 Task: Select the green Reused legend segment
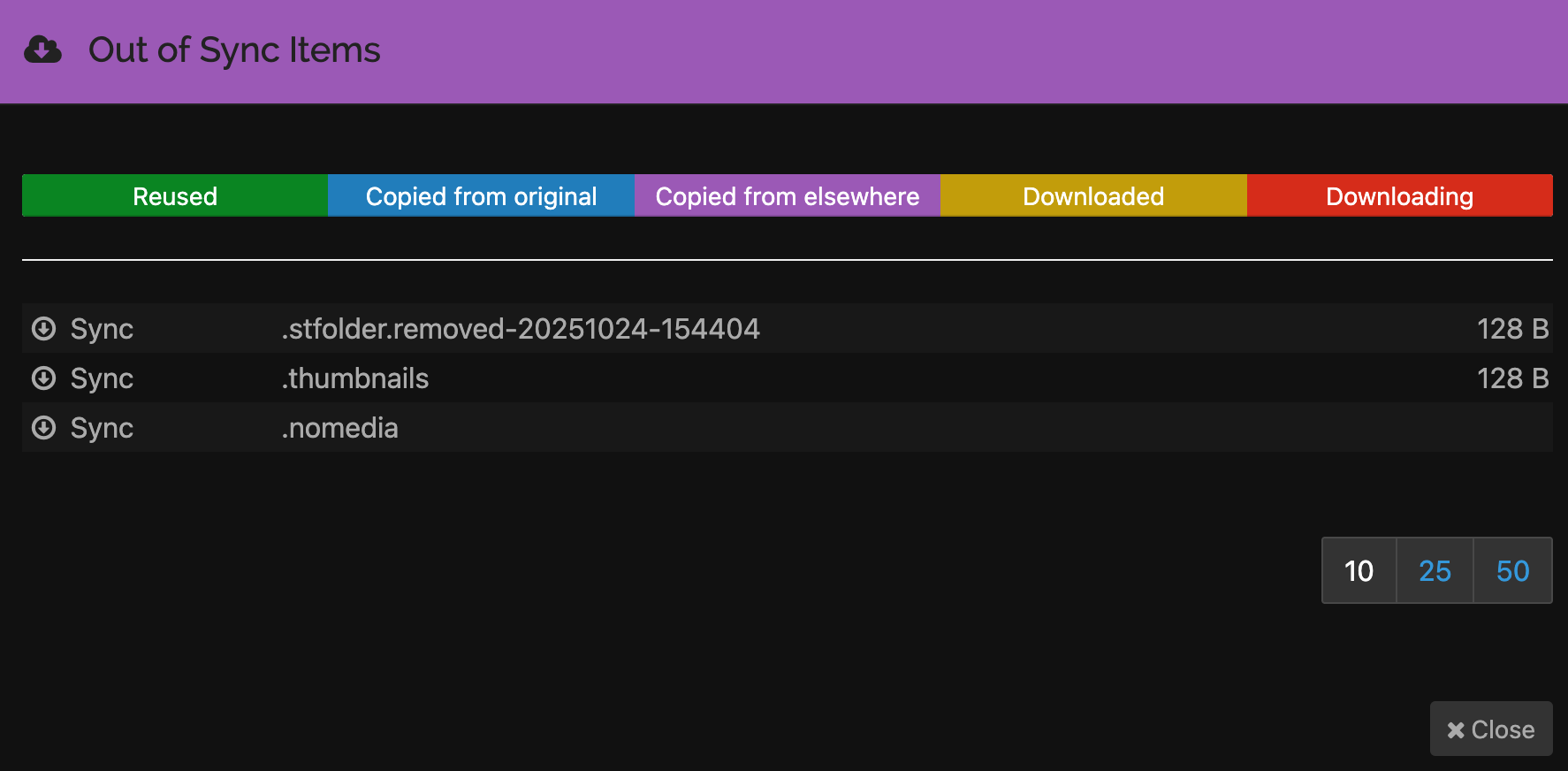click(x=175, y=196)
